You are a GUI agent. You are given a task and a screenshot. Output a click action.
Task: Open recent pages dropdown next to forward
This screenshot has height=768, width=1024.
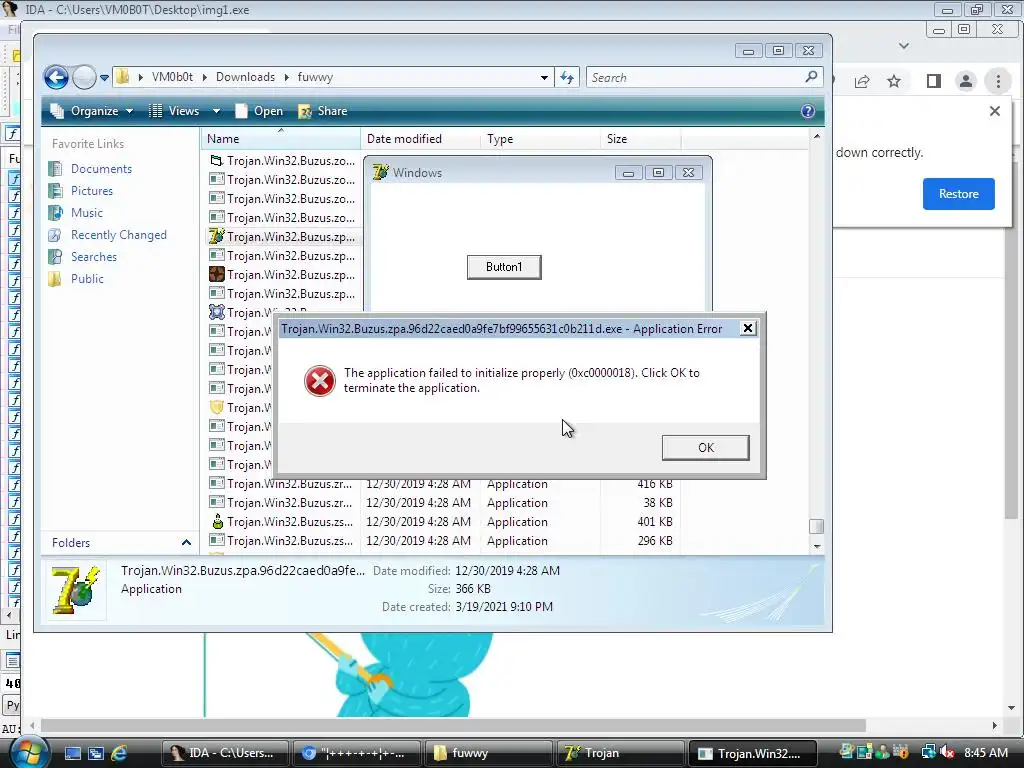click(x=104, y=78)
